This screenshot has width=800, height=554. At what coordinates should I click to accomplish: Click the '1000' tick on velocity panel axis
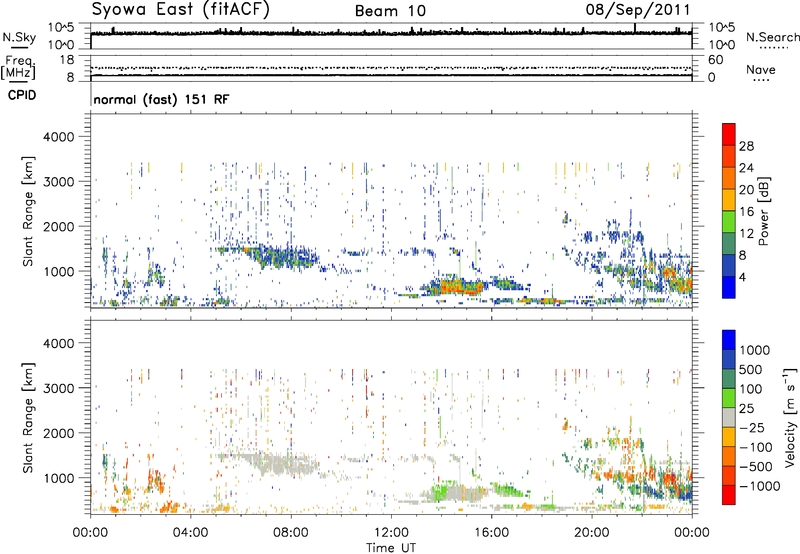tap(58, 477)
